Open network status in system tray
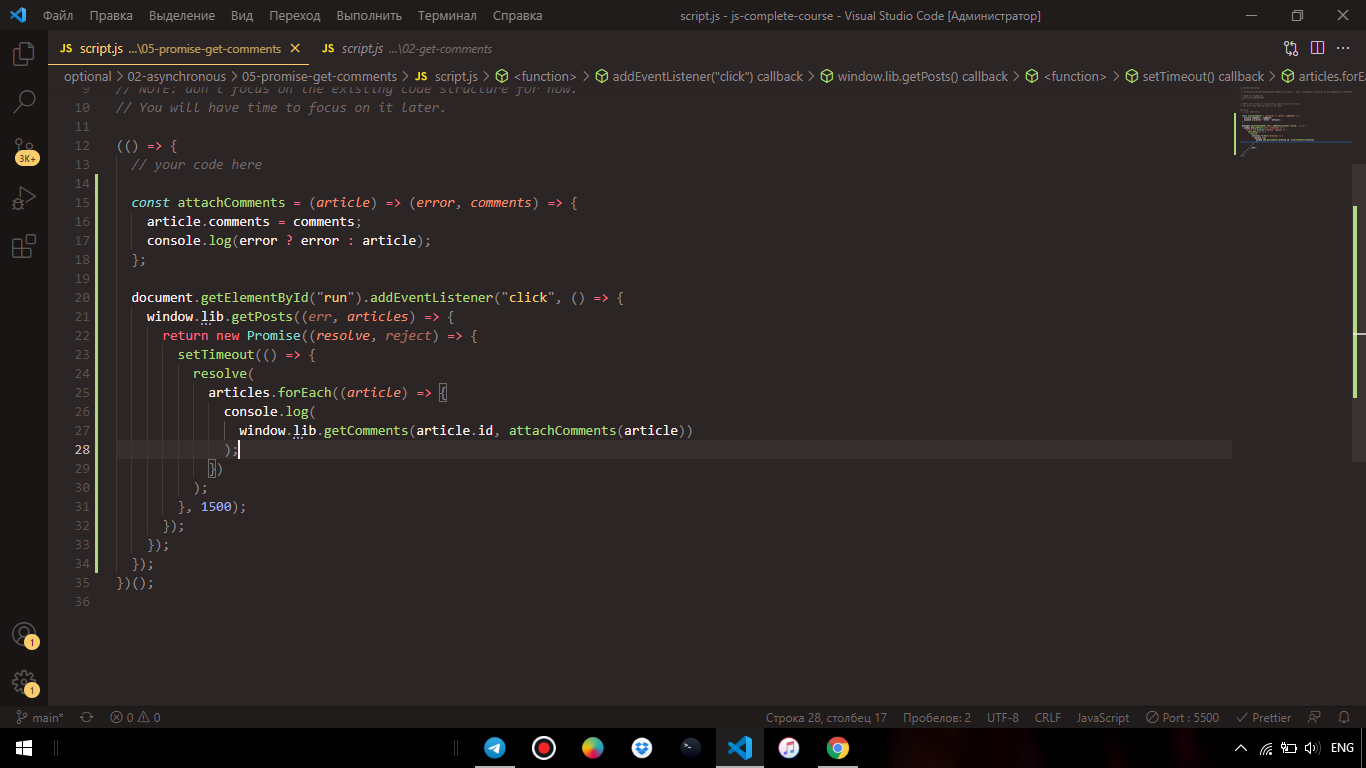Image resolution: width=1366 pixels, height=768 pixels. tap(1266, 748)
